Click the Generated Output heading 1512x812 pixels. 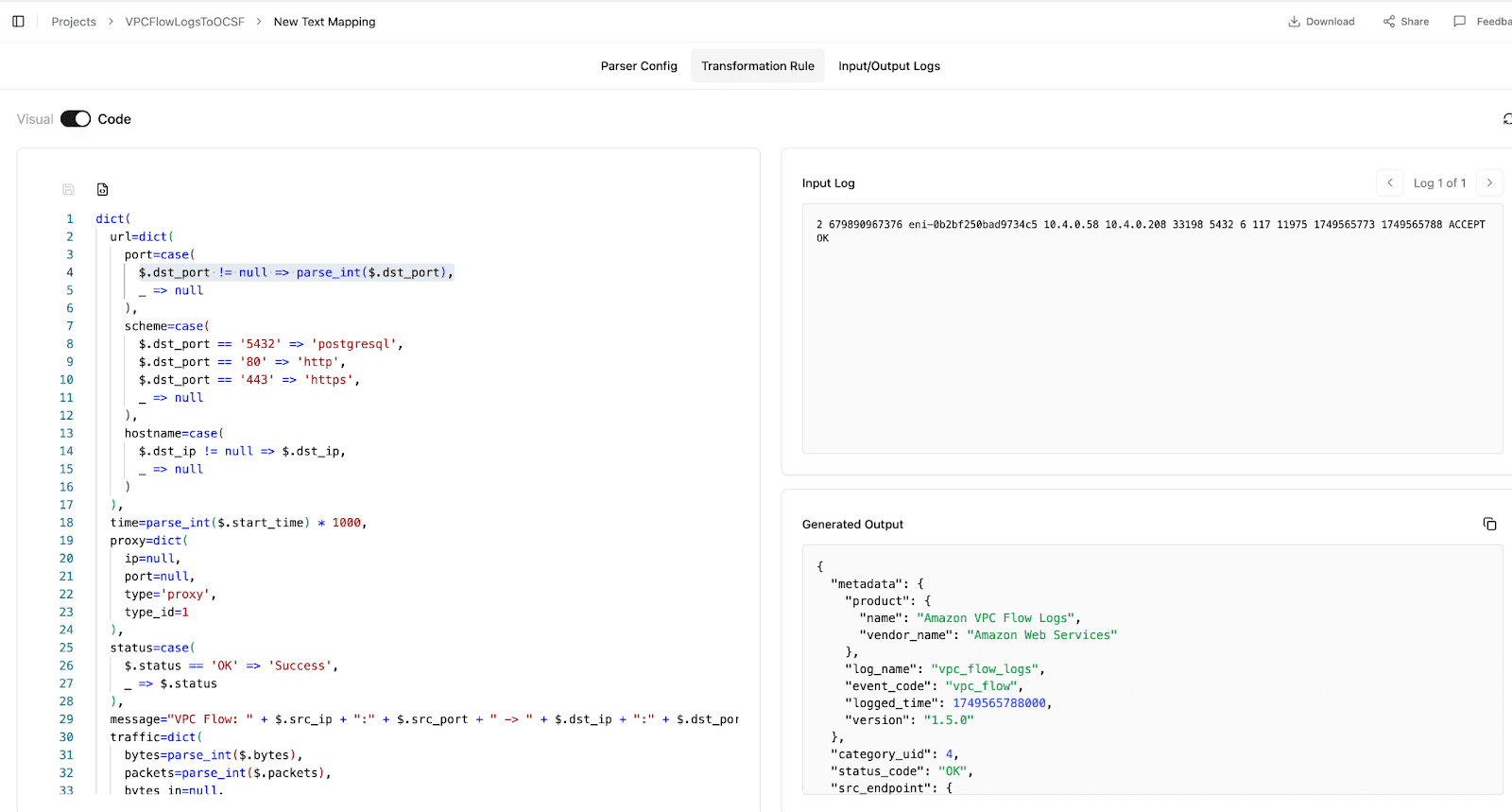click(852, 525)
